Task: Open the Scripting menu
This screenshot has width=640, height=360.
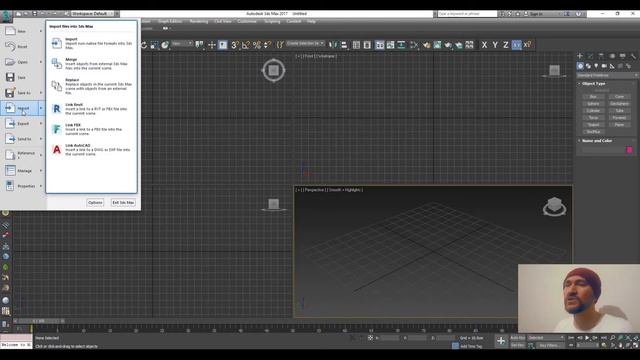Action: pos(272,21)
